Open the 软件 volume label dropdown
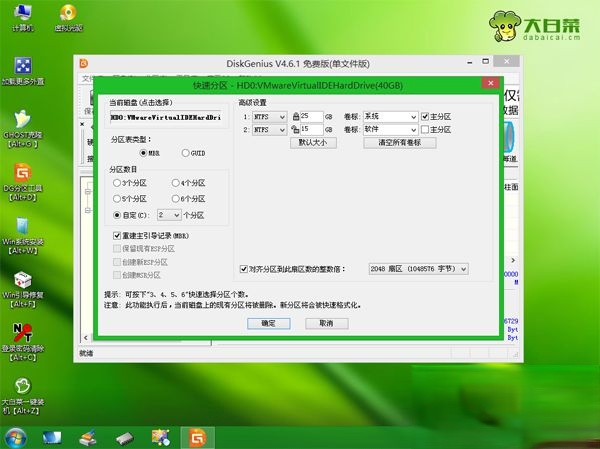This screenshot has width=600, height=449. tap(390, 130)
